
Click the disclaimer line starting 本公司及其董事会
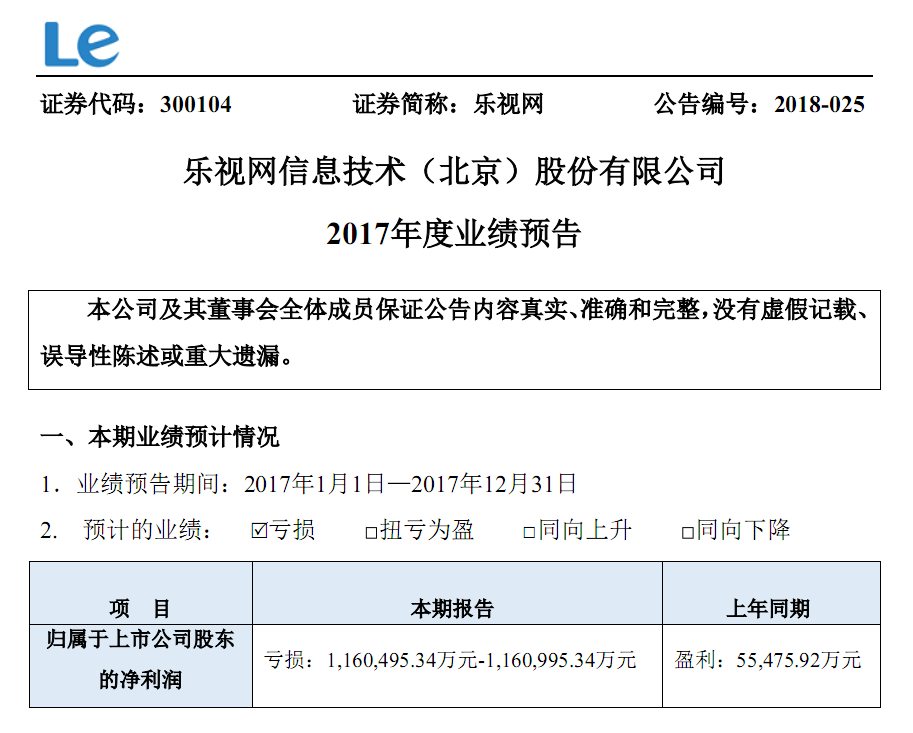477,310
